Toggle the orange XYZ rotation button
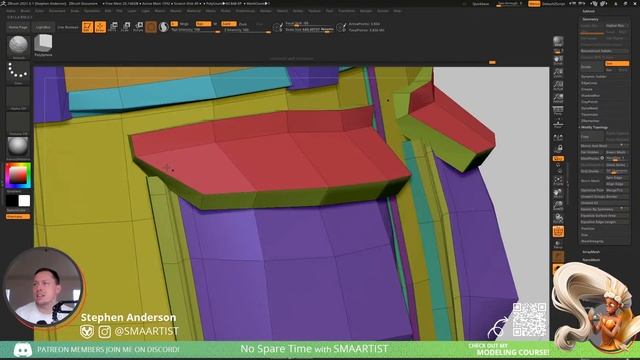 [x=558, y=158]
